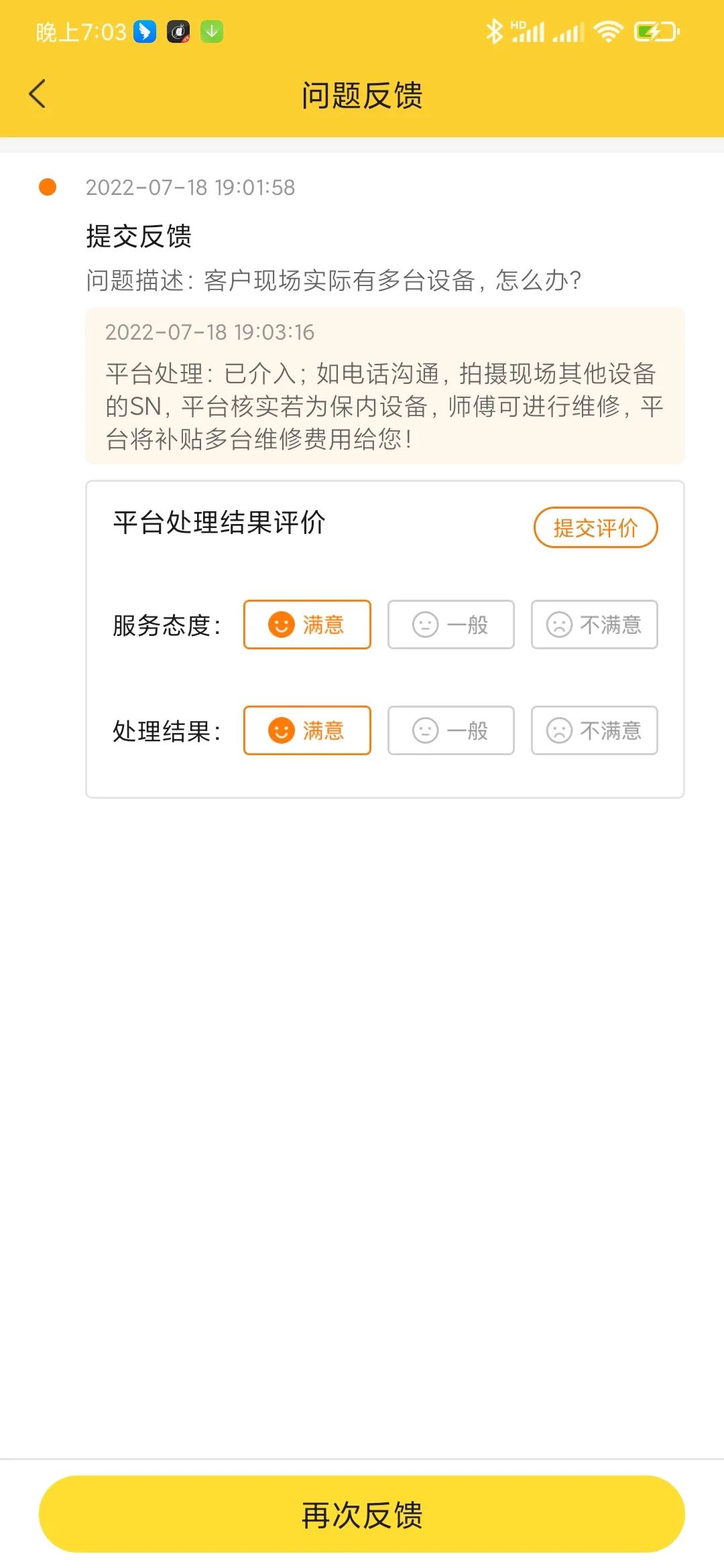The width and height of the screenshot is (724, 1568).
Task: Open the 平台处理 reply message box
Action: (x=385, y=385)
